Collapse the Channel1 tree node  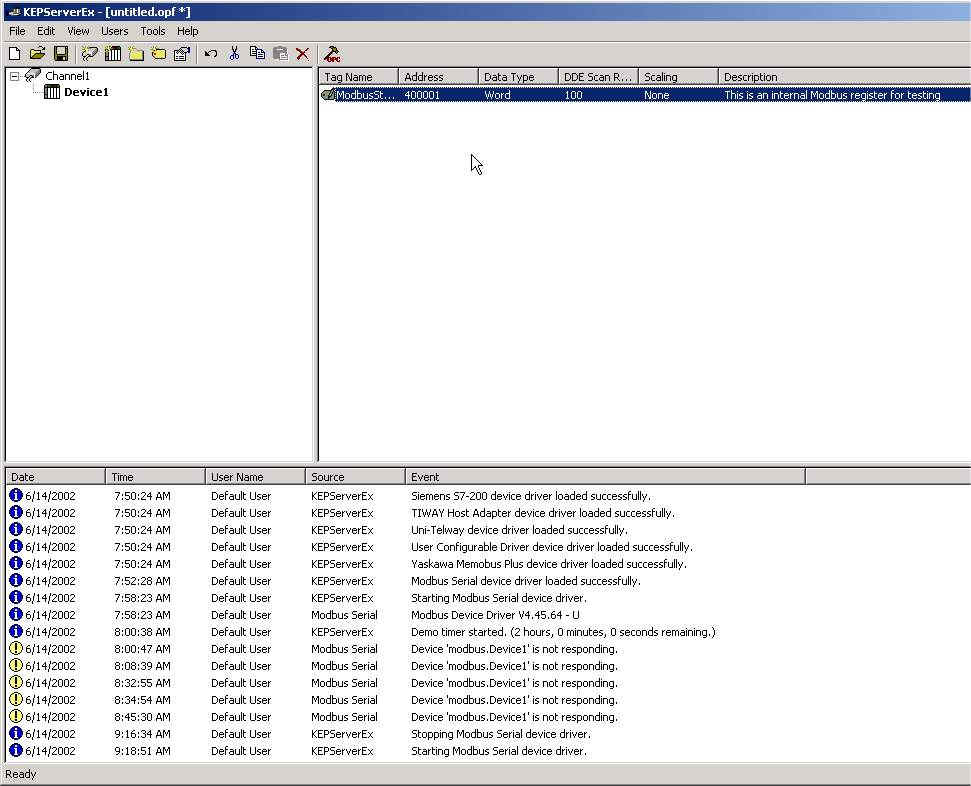tap(15, 76)
